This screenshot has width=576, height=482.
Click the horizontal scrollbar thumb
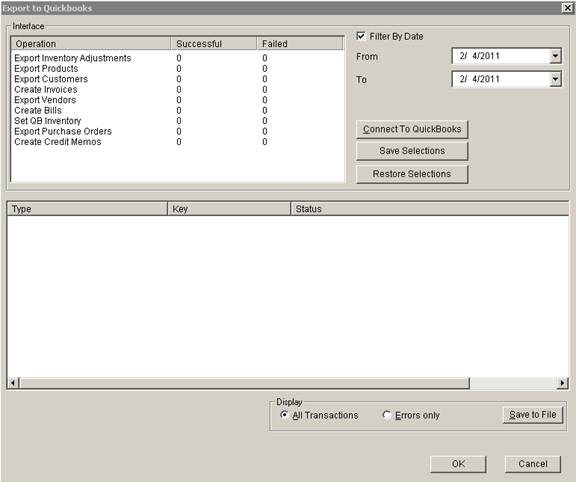point(245,383)
